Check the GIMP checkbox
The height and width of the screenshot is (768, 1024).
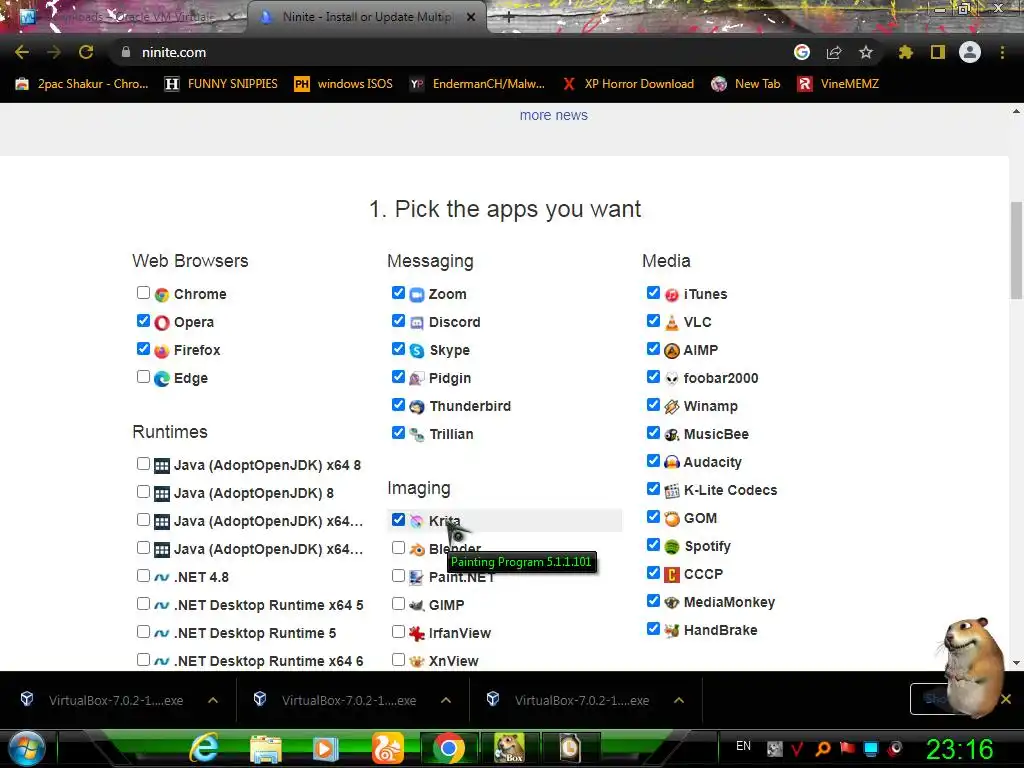pyautogui.click(x=398, y=604)
